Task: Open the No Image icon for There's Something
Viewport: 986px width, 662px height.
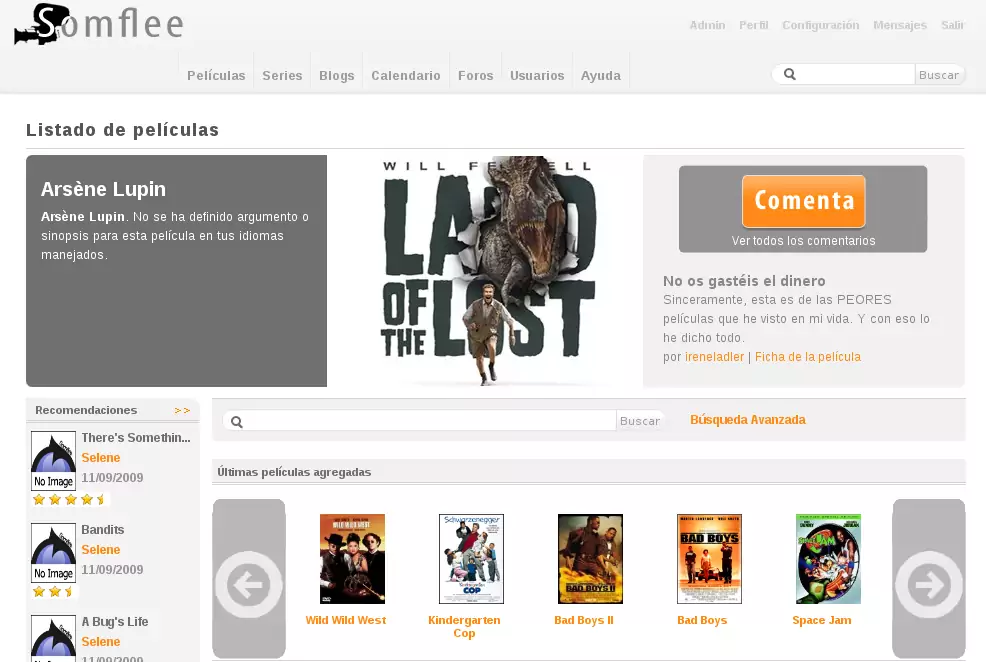Action: [53, 461]
